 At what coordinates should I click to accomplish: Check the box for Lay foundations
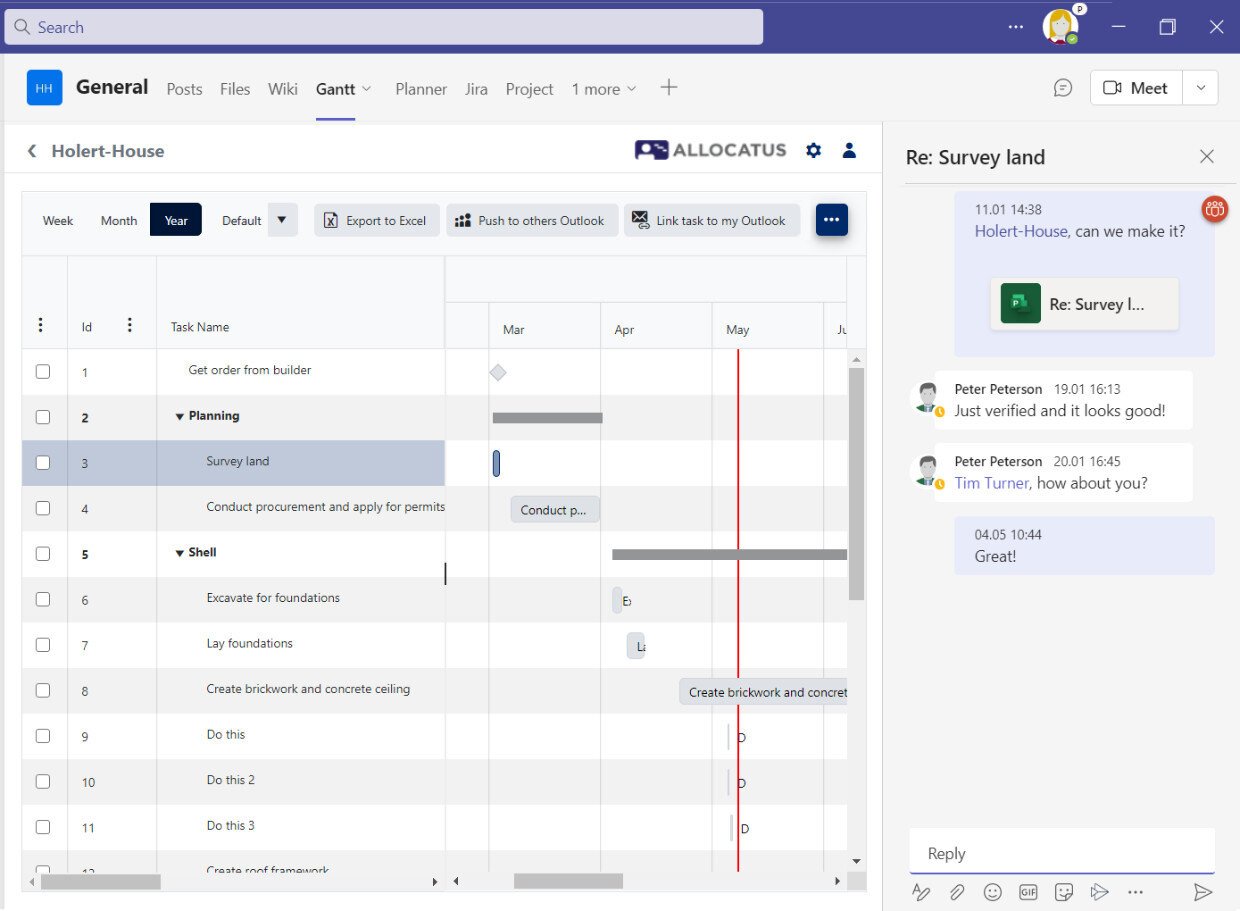coord(43,644)
